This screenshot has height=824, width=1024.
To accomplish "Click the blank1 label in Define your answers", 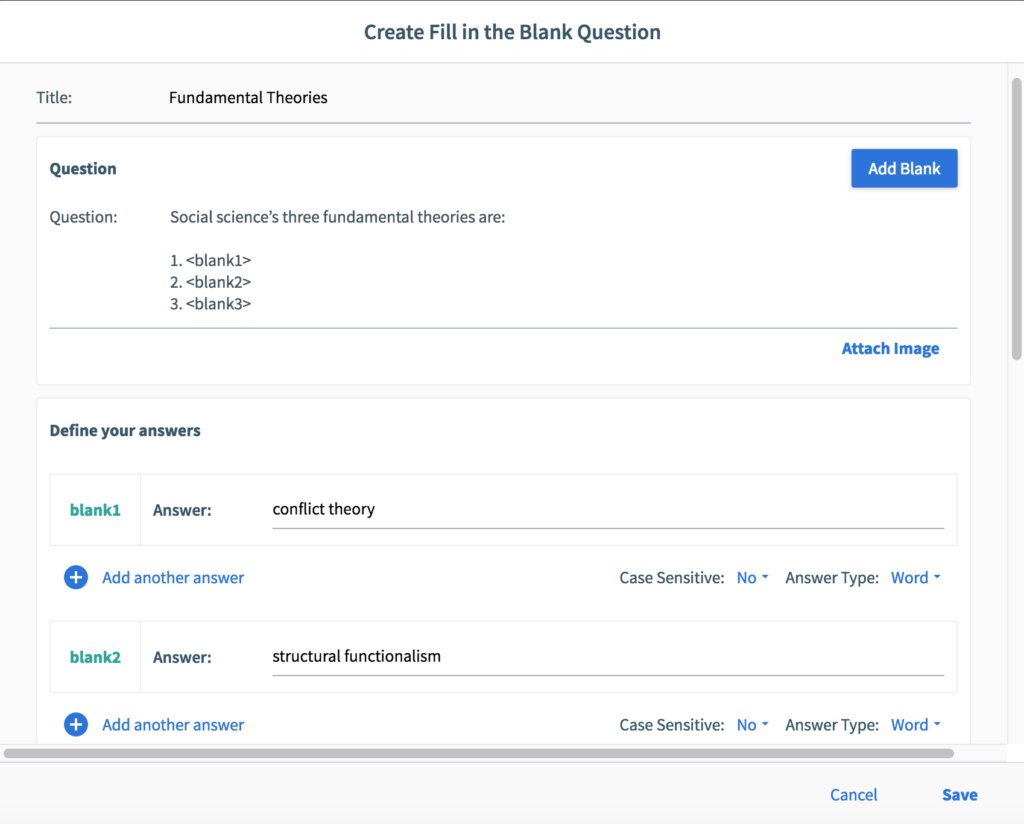I will coord(95,509).
